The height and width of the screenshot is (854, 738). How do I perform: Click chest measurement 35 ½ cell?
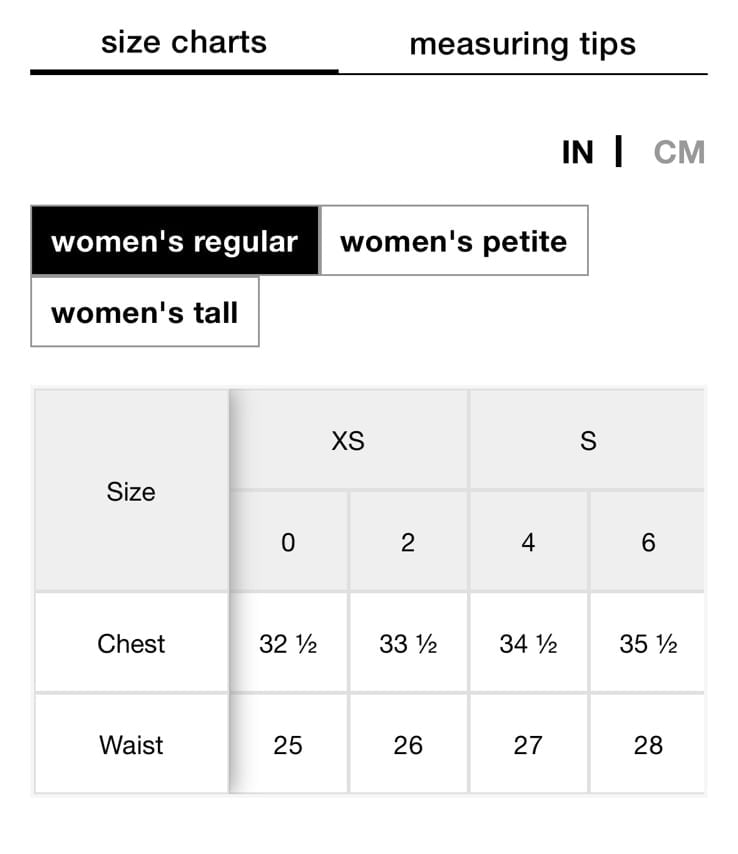(648, 643)
